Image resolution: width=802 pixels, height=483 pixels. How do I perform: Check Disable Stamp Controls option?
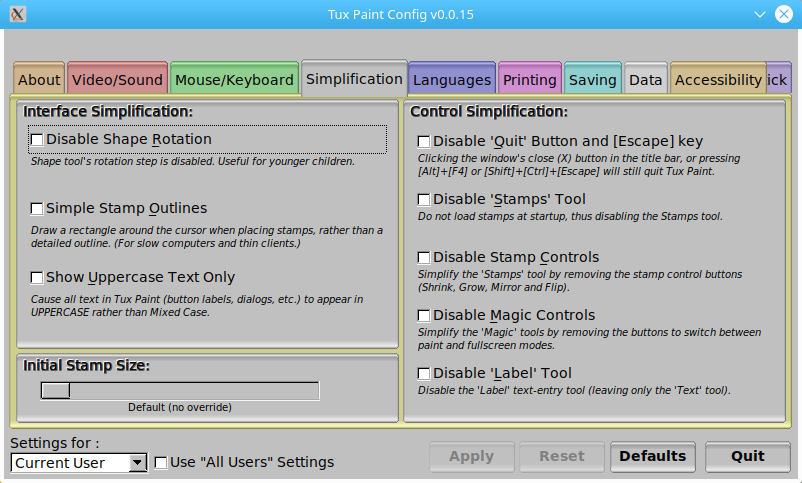[424, 258]
